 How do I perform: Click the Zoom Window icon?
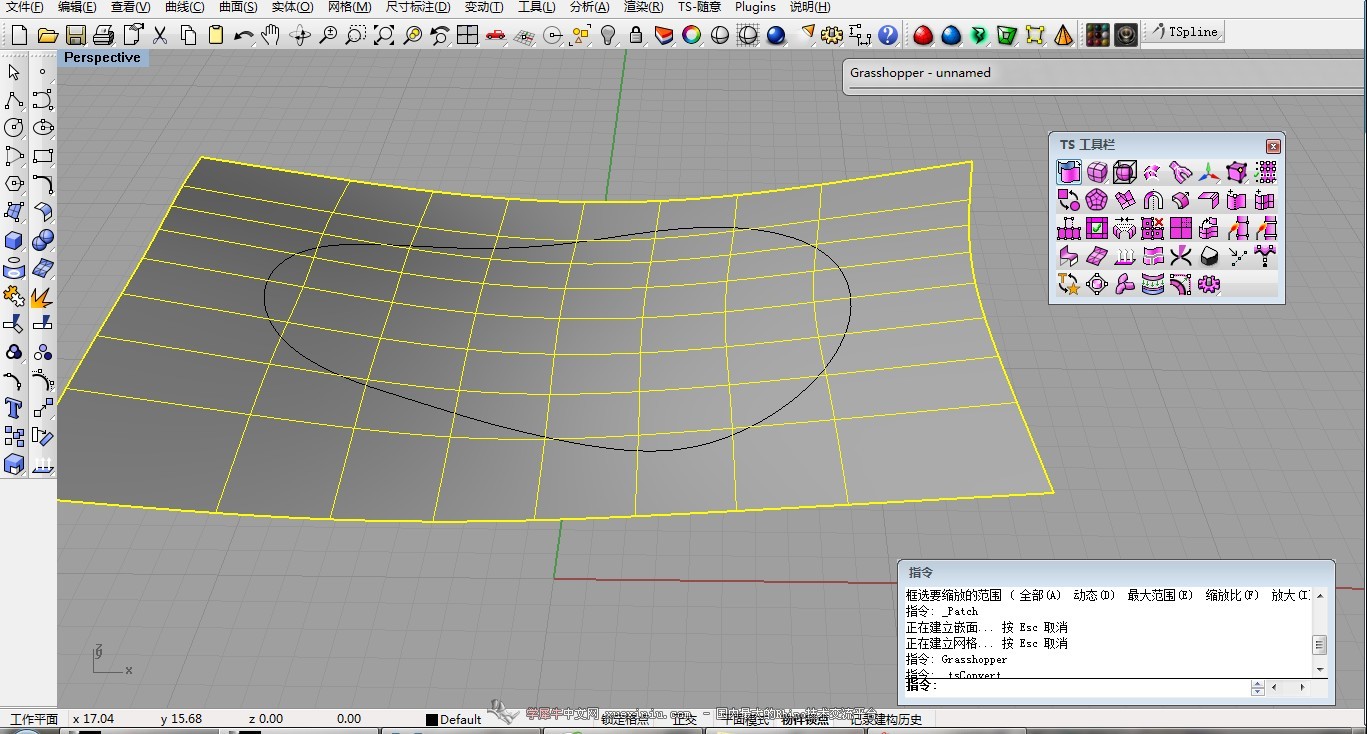(x=355, y=35)
